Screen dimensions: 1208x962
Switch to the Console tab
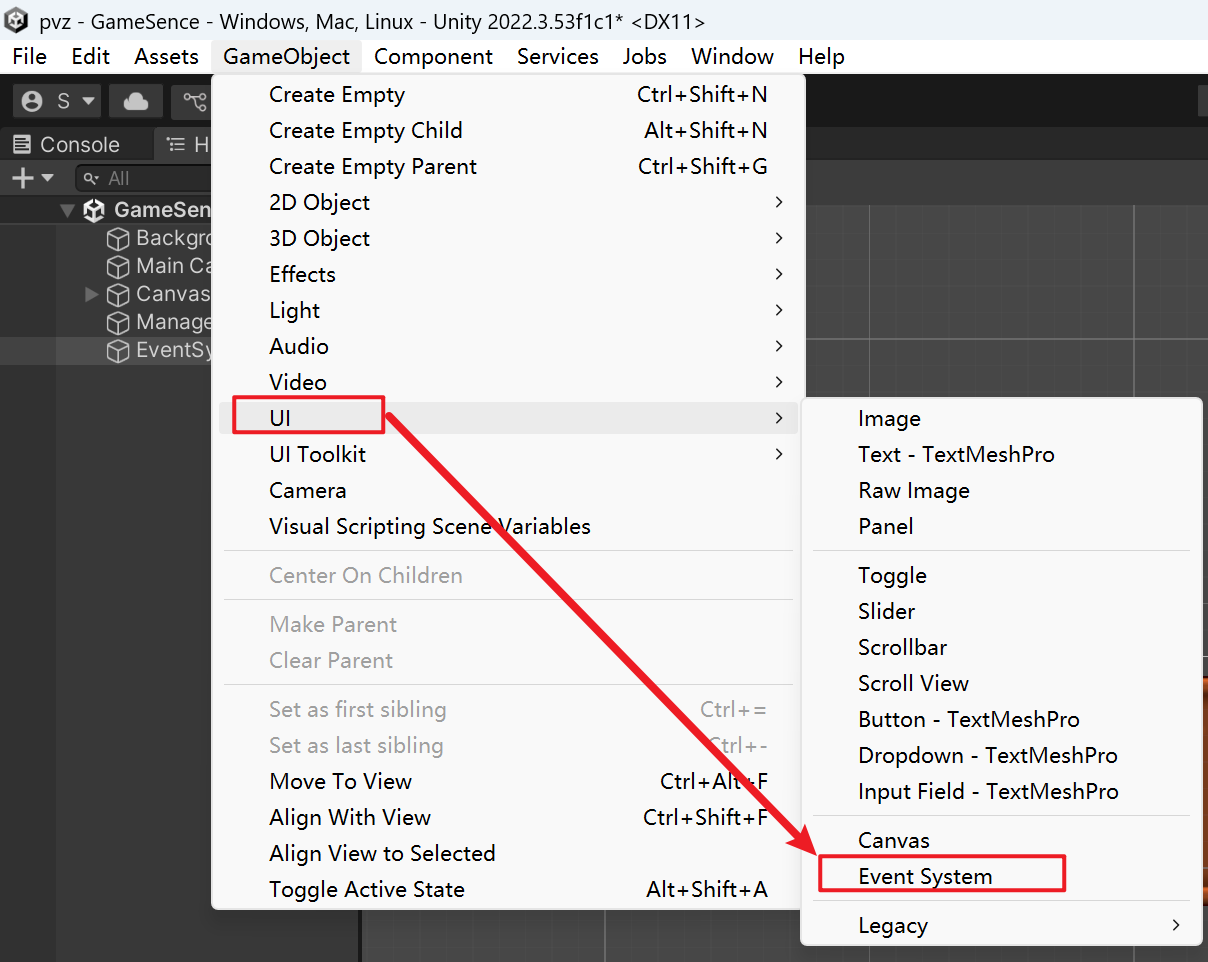pyautogui.click(x=67, y=145)
